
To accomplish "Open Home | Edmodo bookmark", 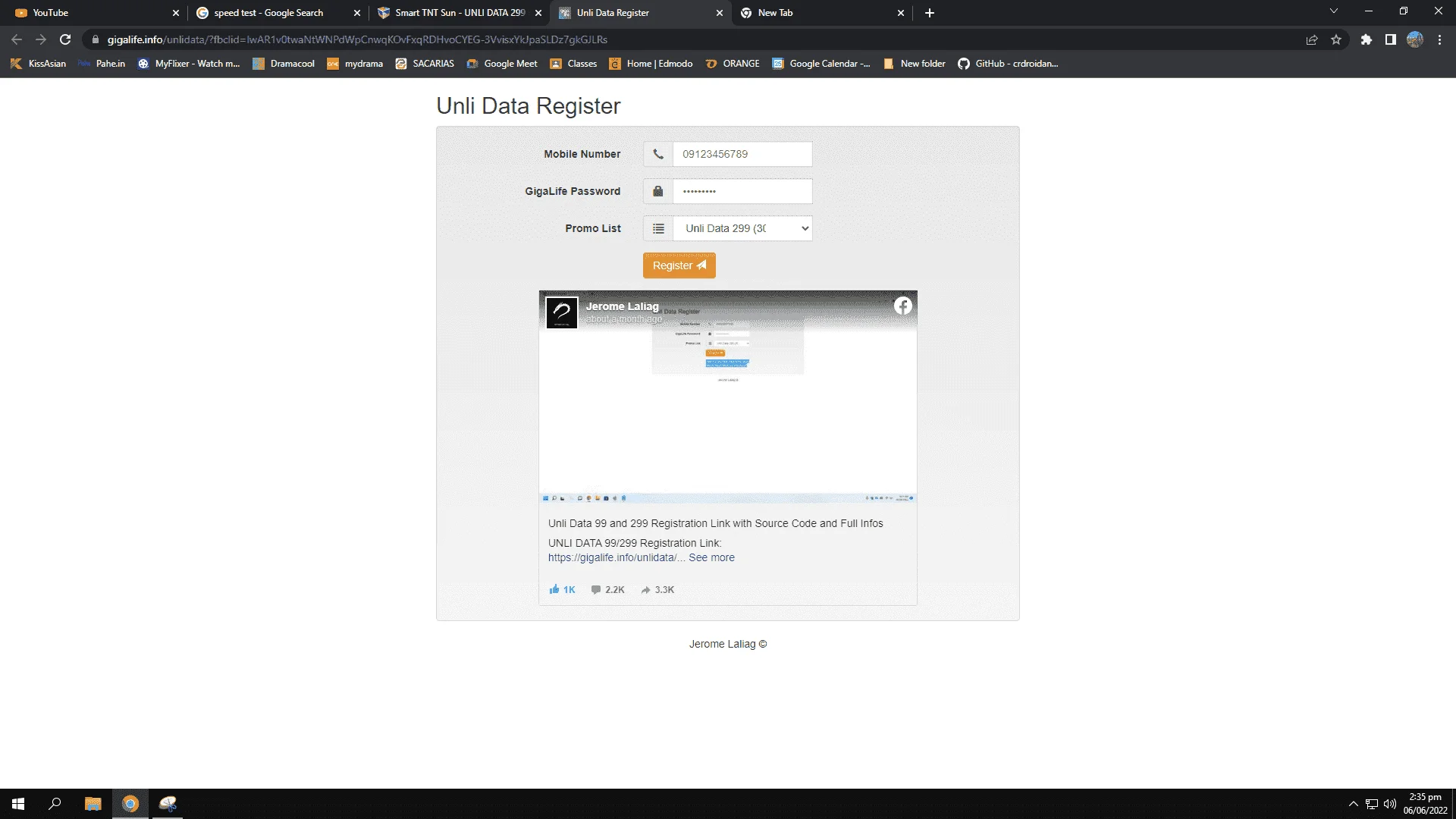I will pyautogui.click(x=651, y=64).
